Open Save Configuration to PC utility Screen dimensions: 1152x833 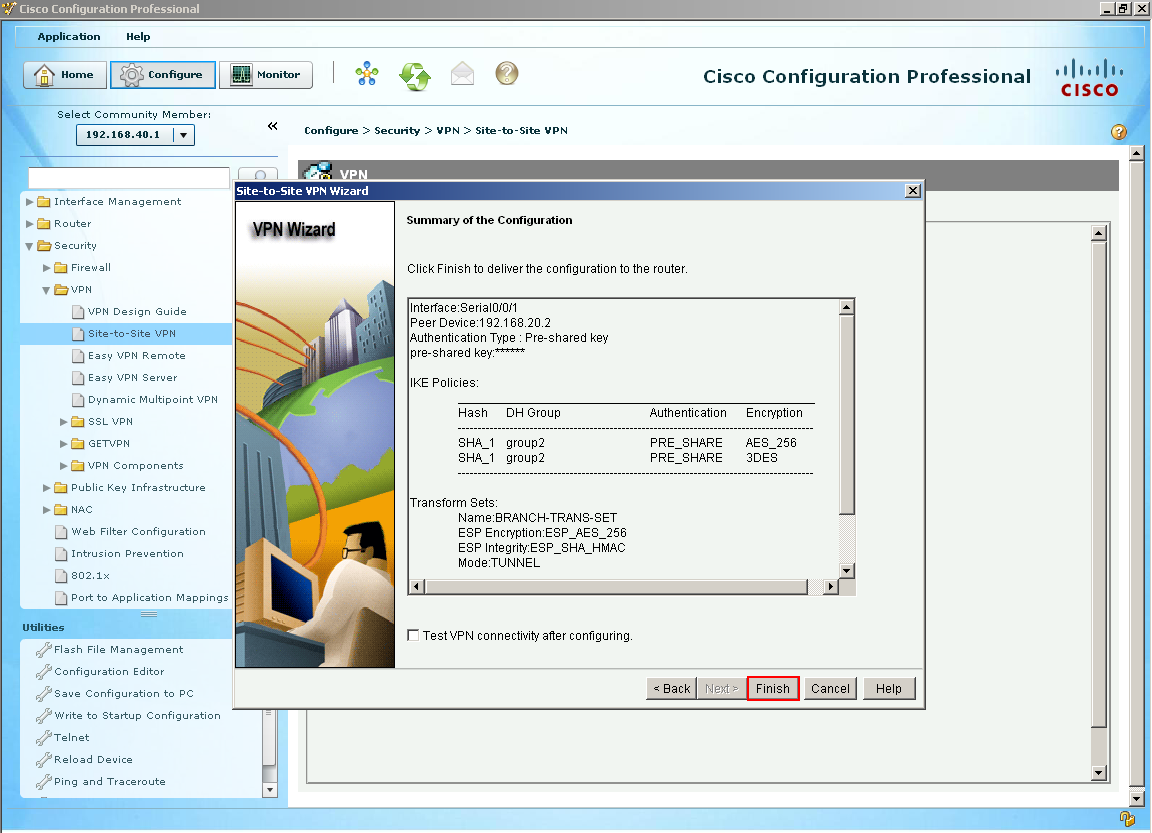pyautogui.click(x=124, y=693)
